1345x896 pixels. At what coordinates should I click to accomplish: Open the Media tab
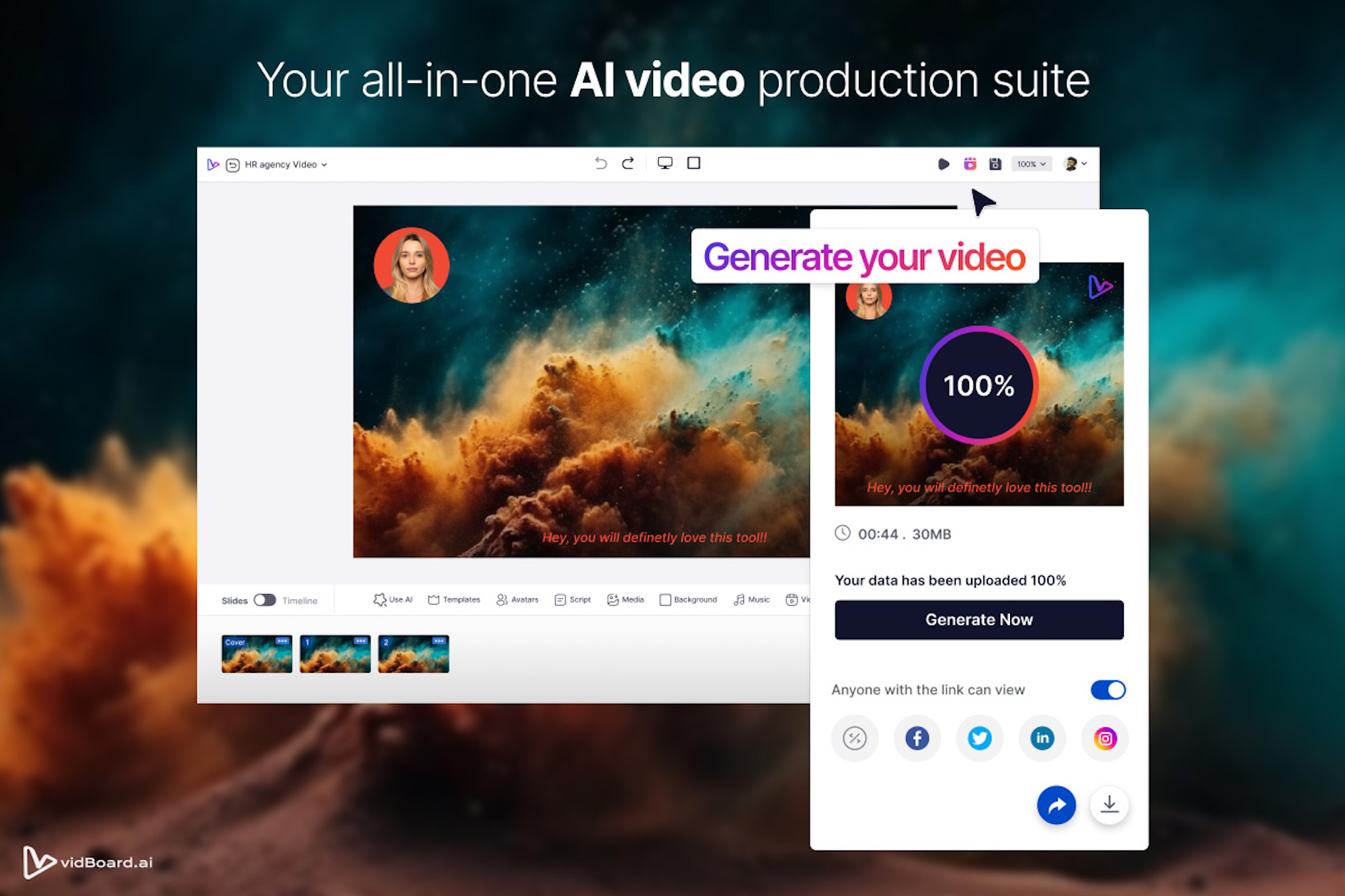point(625,600)
